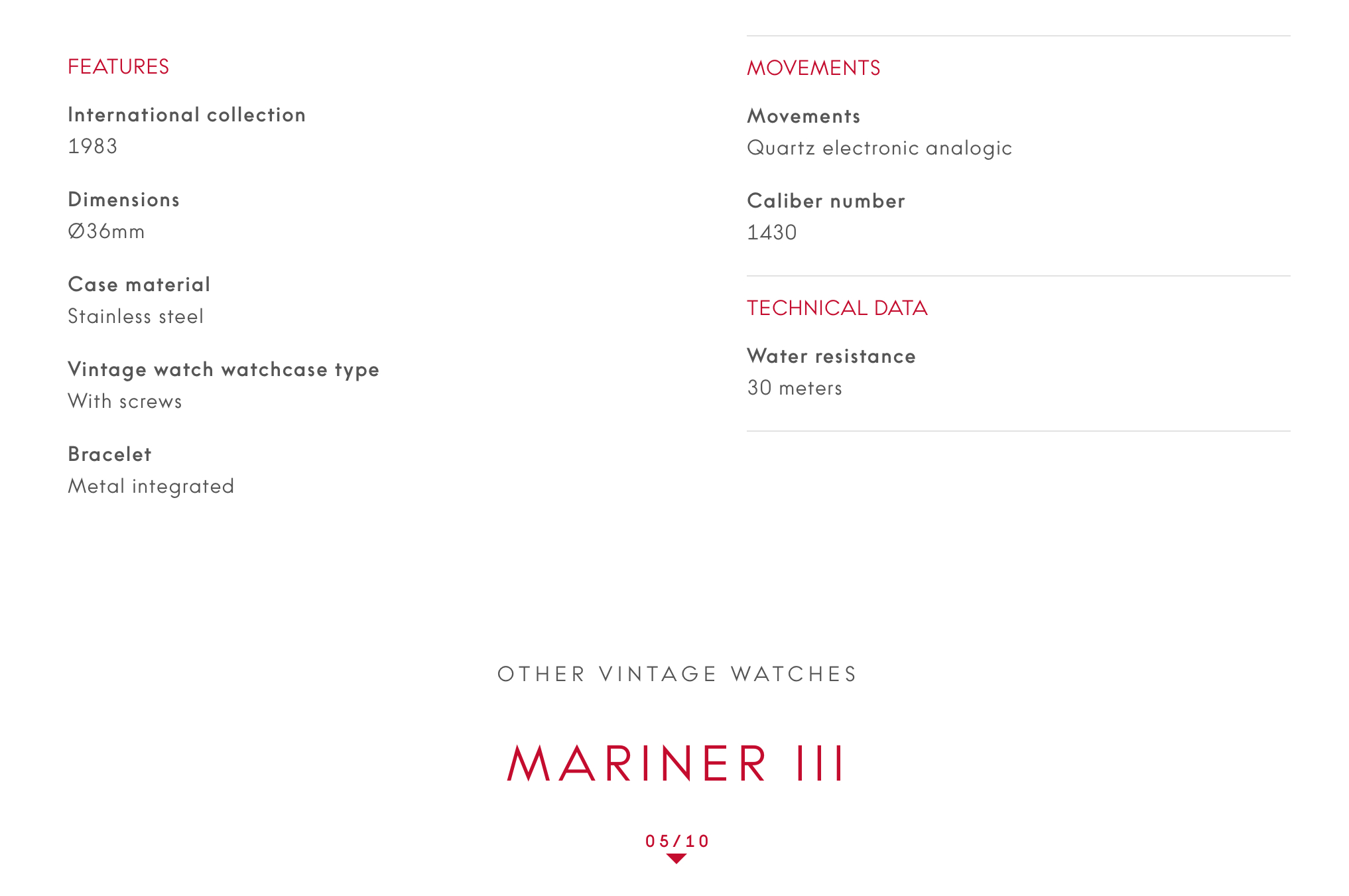Click the 1983 collection year value
This screenshot has width=1349, height=896.
tap(93, 147)
